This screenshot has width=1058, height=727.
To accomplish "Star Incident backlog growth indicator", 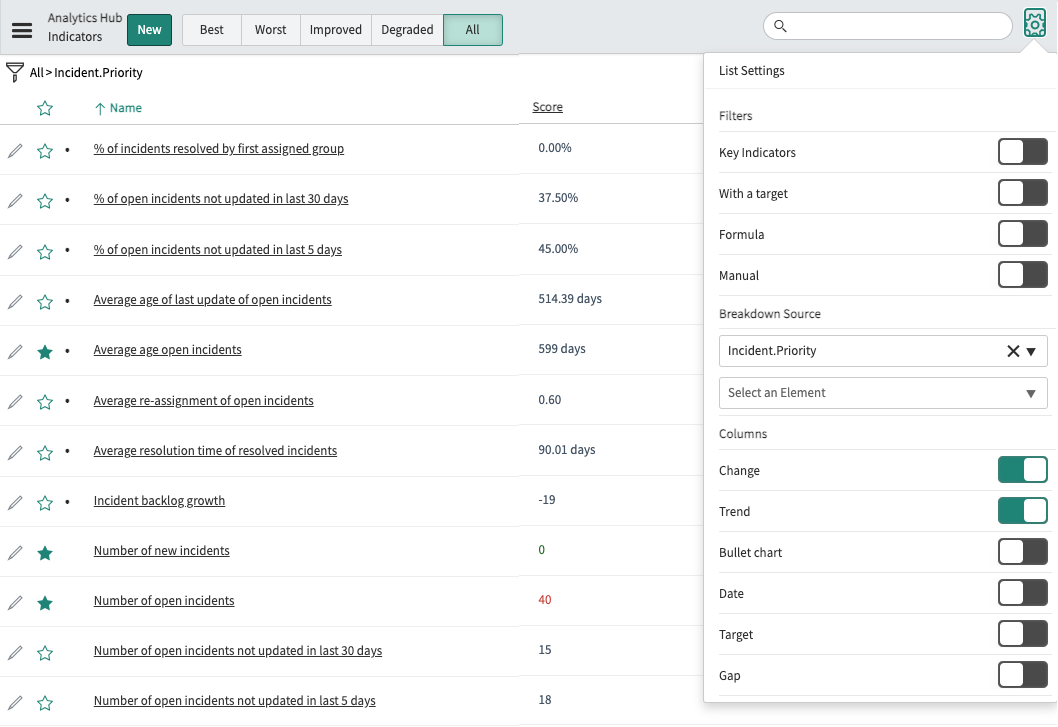I will (45, 503).
